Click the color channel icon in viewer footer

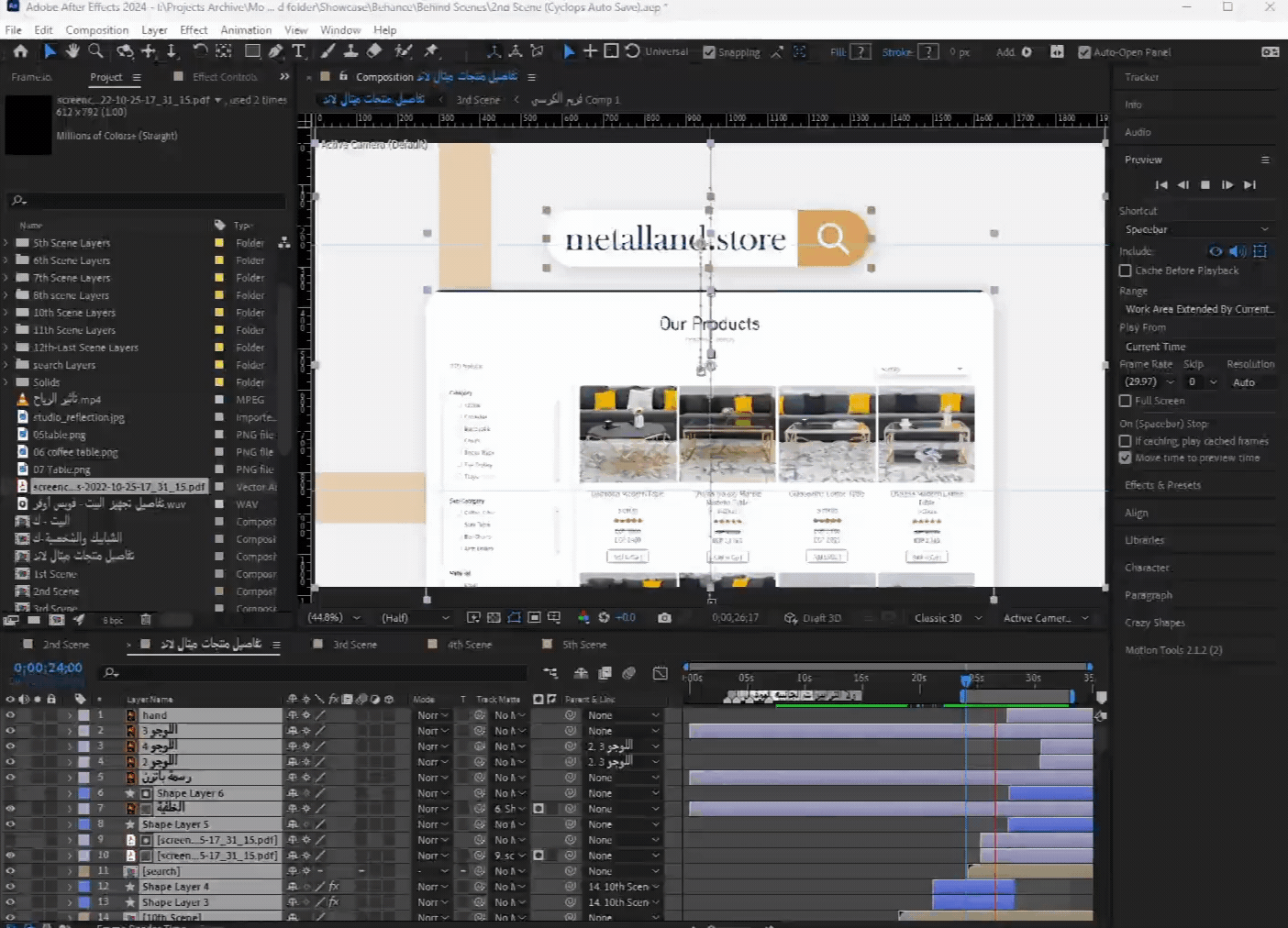click(583, 618)
